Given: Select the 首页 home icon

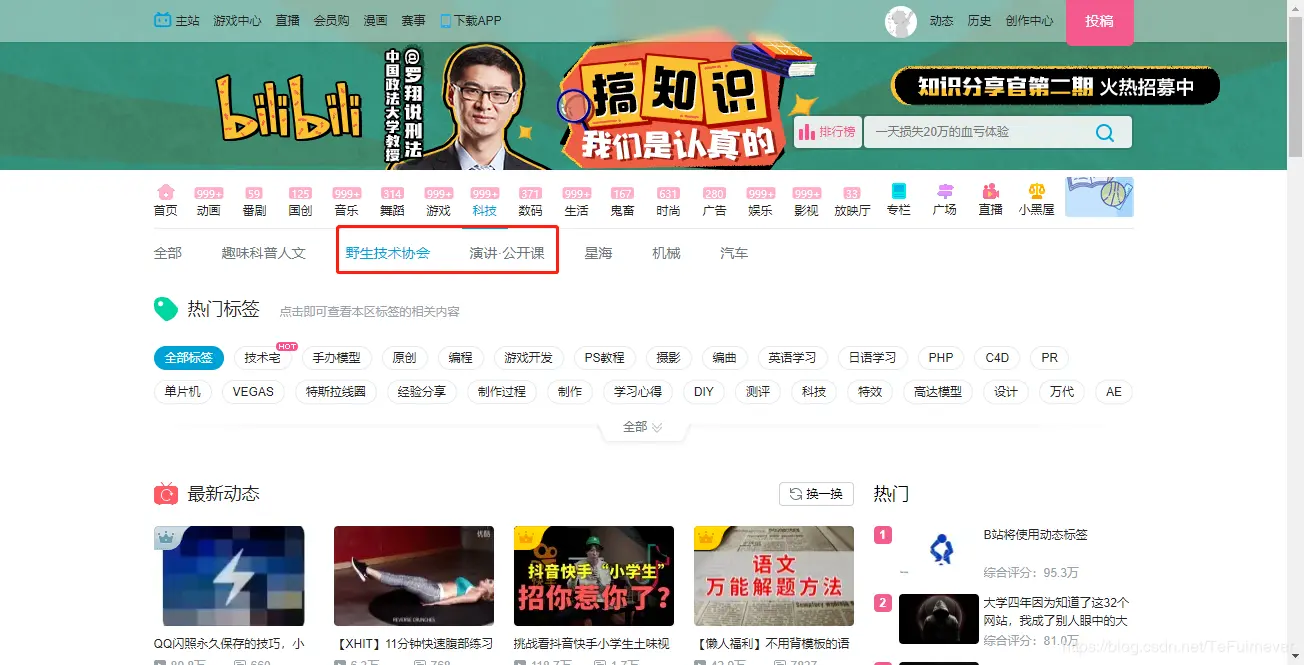Looking at the screenshot, I should [165, 198].
